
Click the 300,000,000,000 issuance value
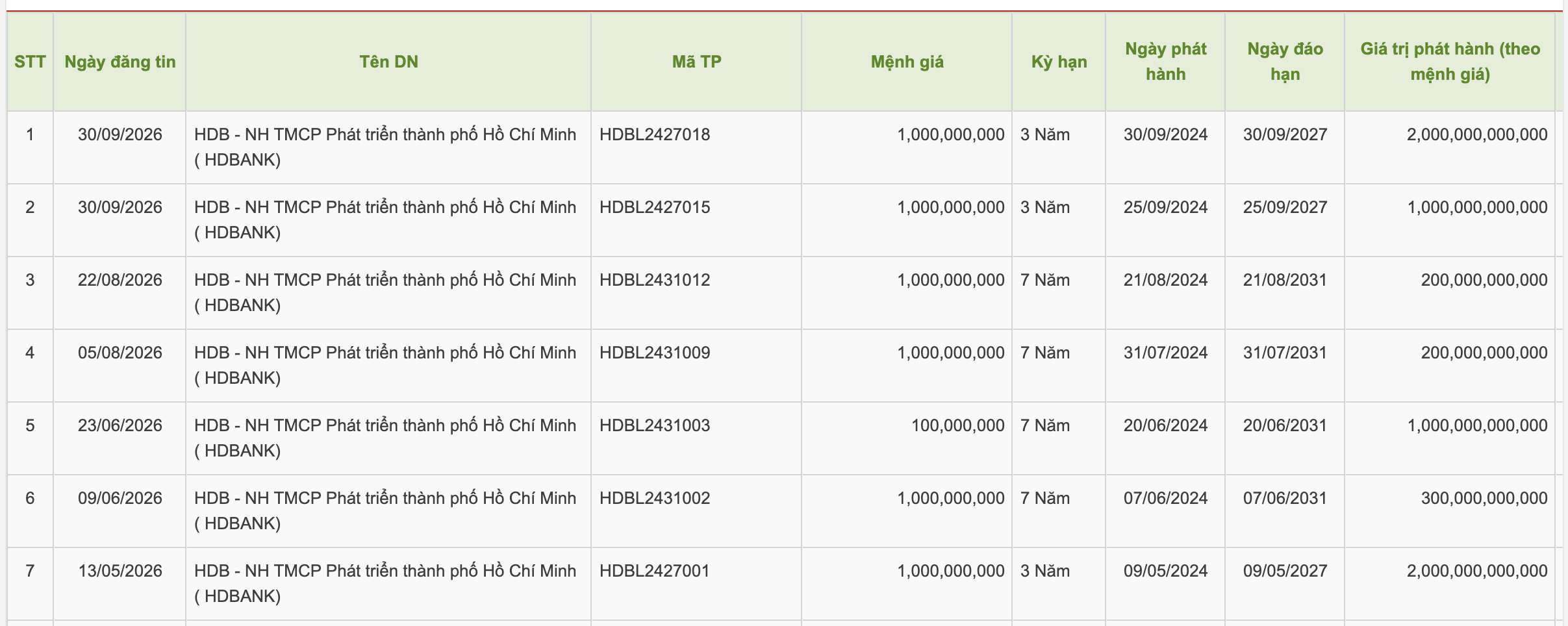coord(1484,498)
